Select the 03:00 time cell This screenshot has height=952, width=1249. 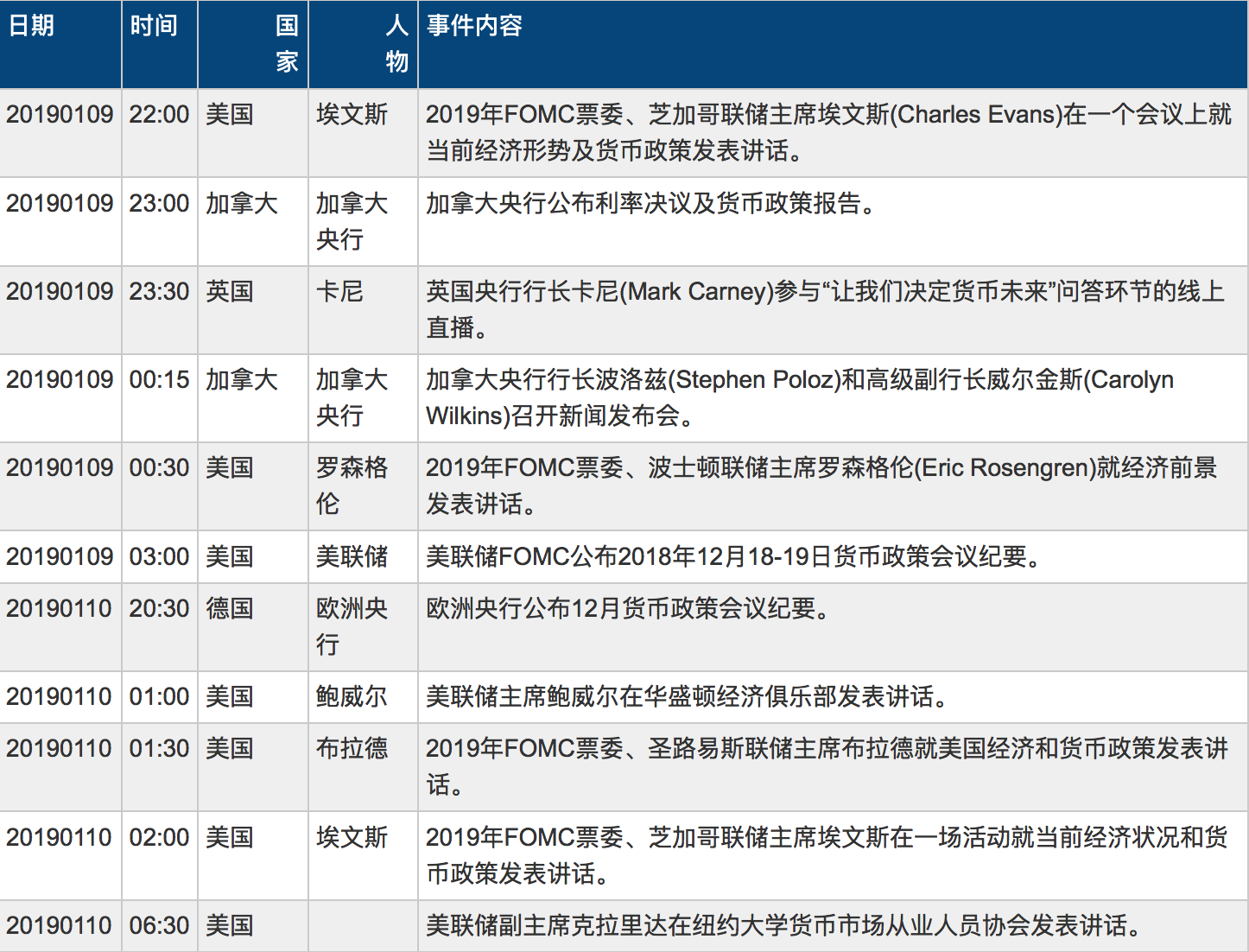point(159,556)
